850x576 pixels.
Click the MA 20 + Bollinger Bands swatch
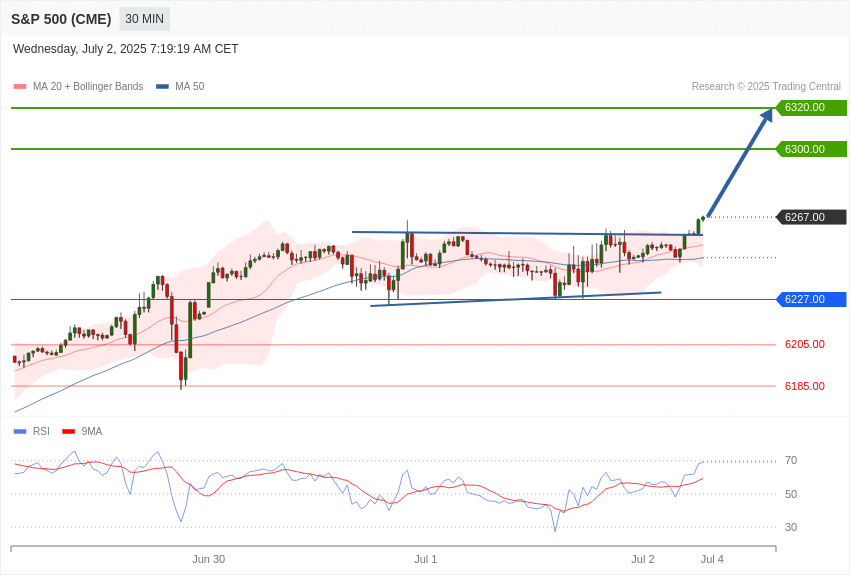pos(20,87)
